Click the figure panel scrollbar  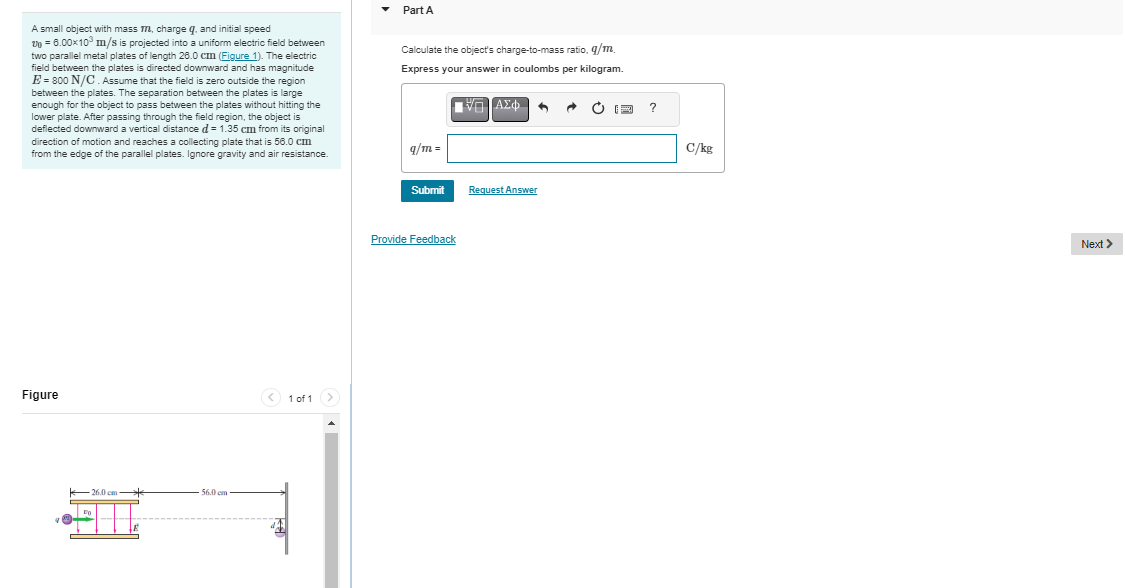(x=331, y=500)
